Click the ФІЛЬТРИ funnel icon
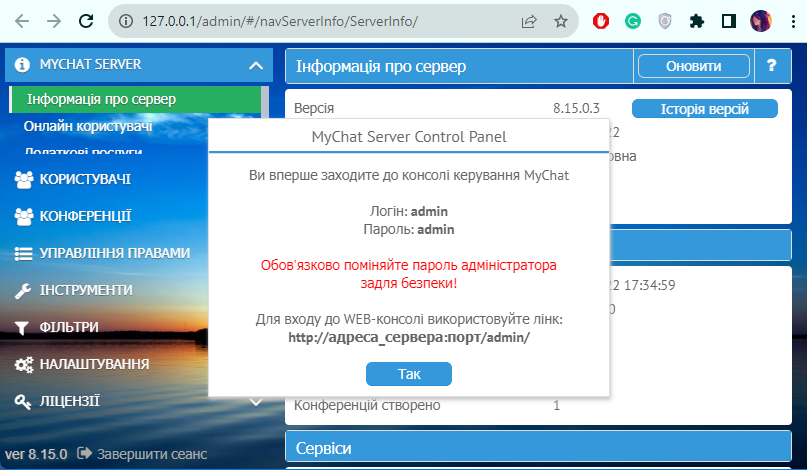Image resolution: width=807 pixels, height=470 pixels. [x=22, y=328]
